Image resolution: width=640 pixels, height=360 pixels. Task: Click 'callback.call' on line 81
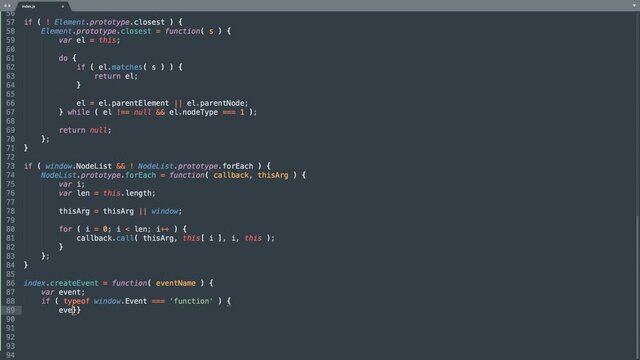pos(105,238)
